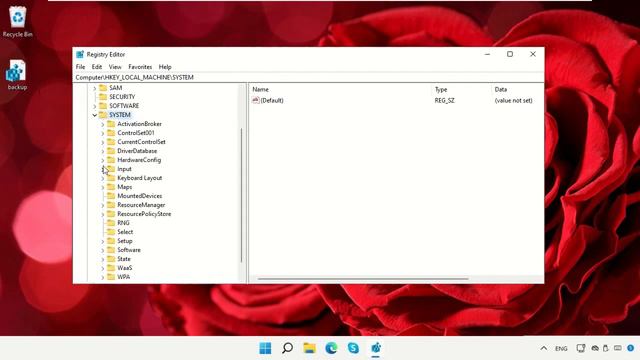Viewport: 640px width, 360px height.
Task: Expand the Setup key
Action: (x=103, y=241)
